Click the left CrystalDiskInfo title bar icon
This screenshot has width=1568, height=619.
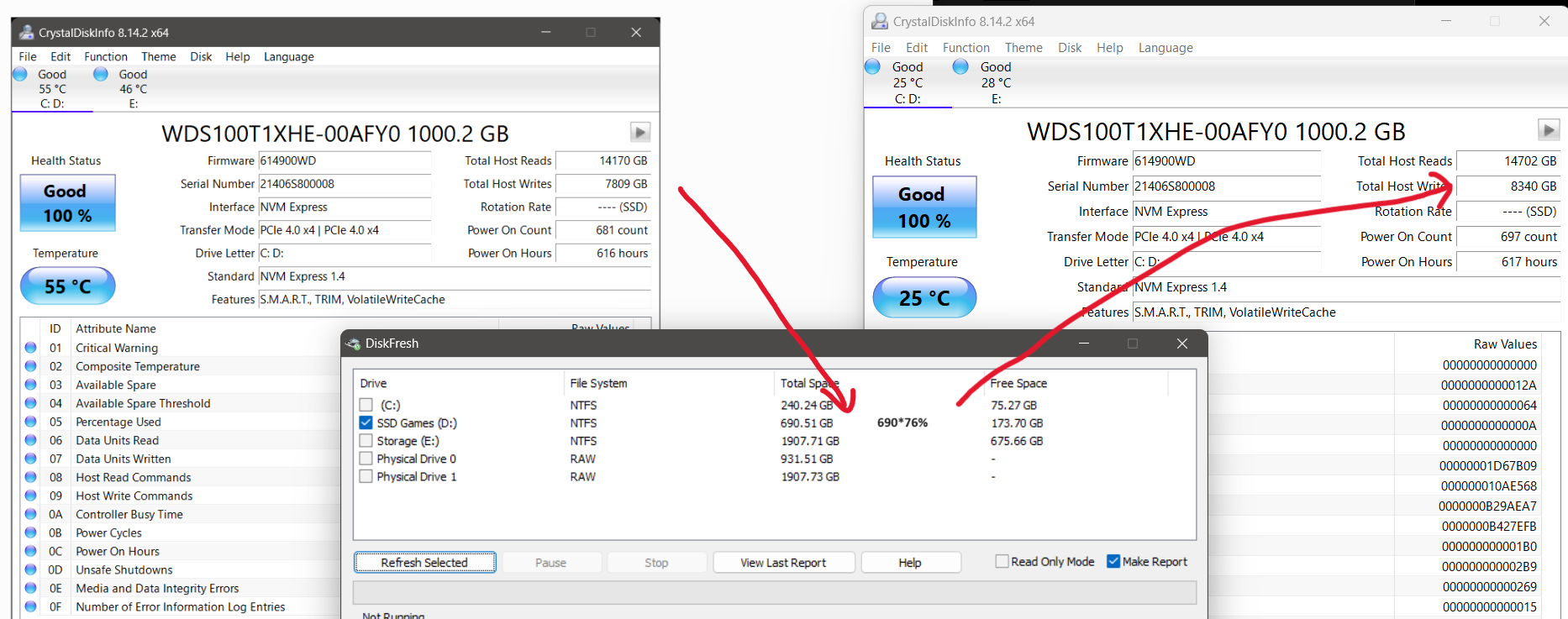tap(25, 33)
